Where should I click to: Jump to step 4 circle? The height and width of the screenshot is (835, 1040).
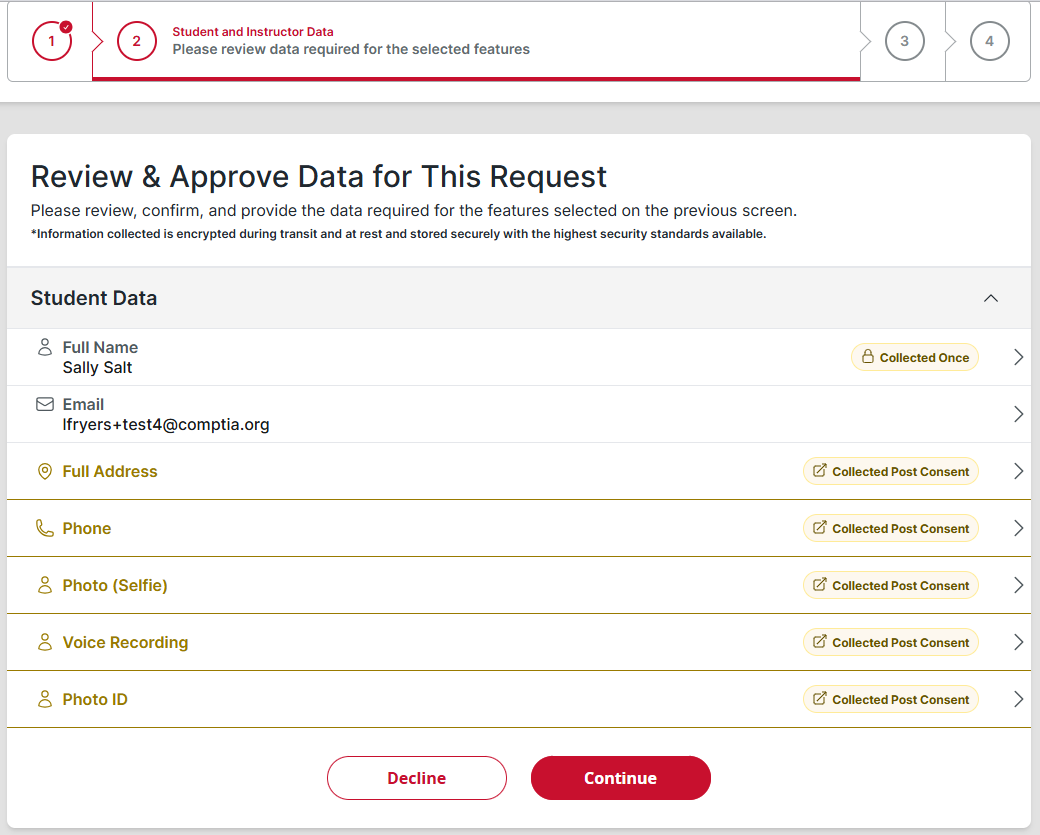[x=990, y=41]
